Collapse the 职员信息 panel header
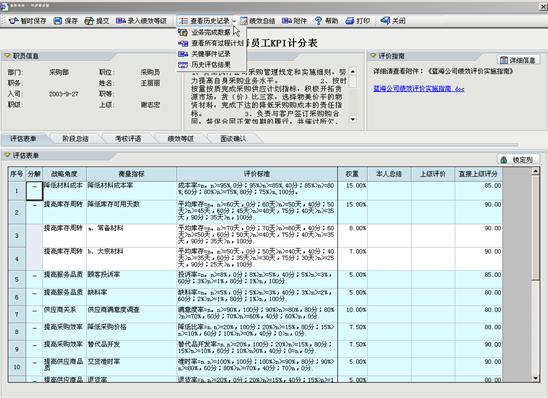Viewport: 548px width, 398px height. [8, 56]
